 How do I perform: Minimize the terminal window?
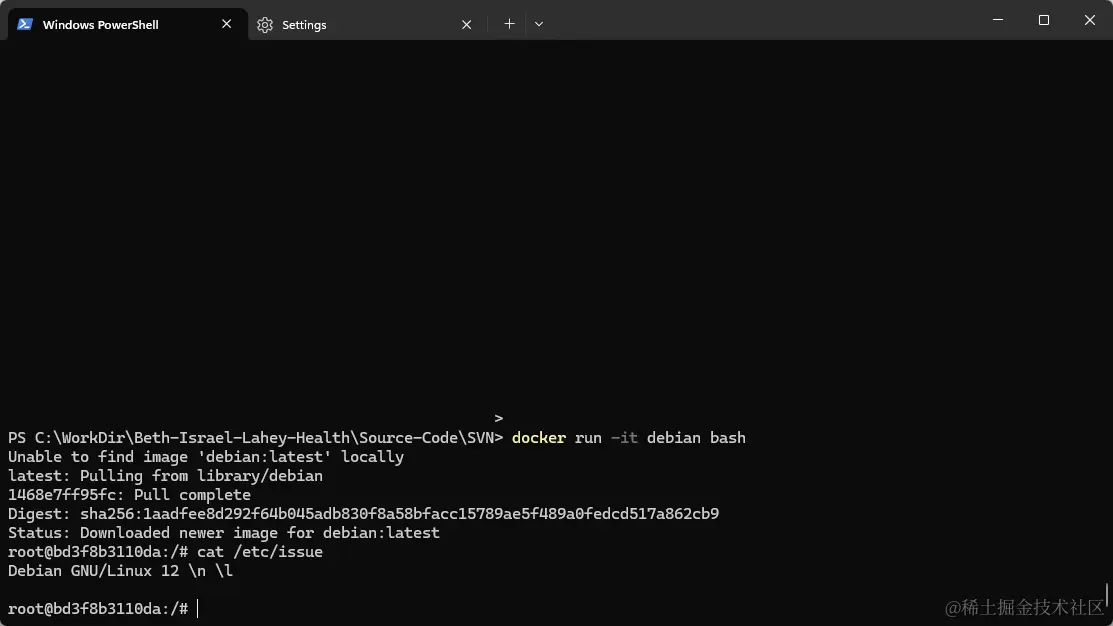click(x=998, y=20)
